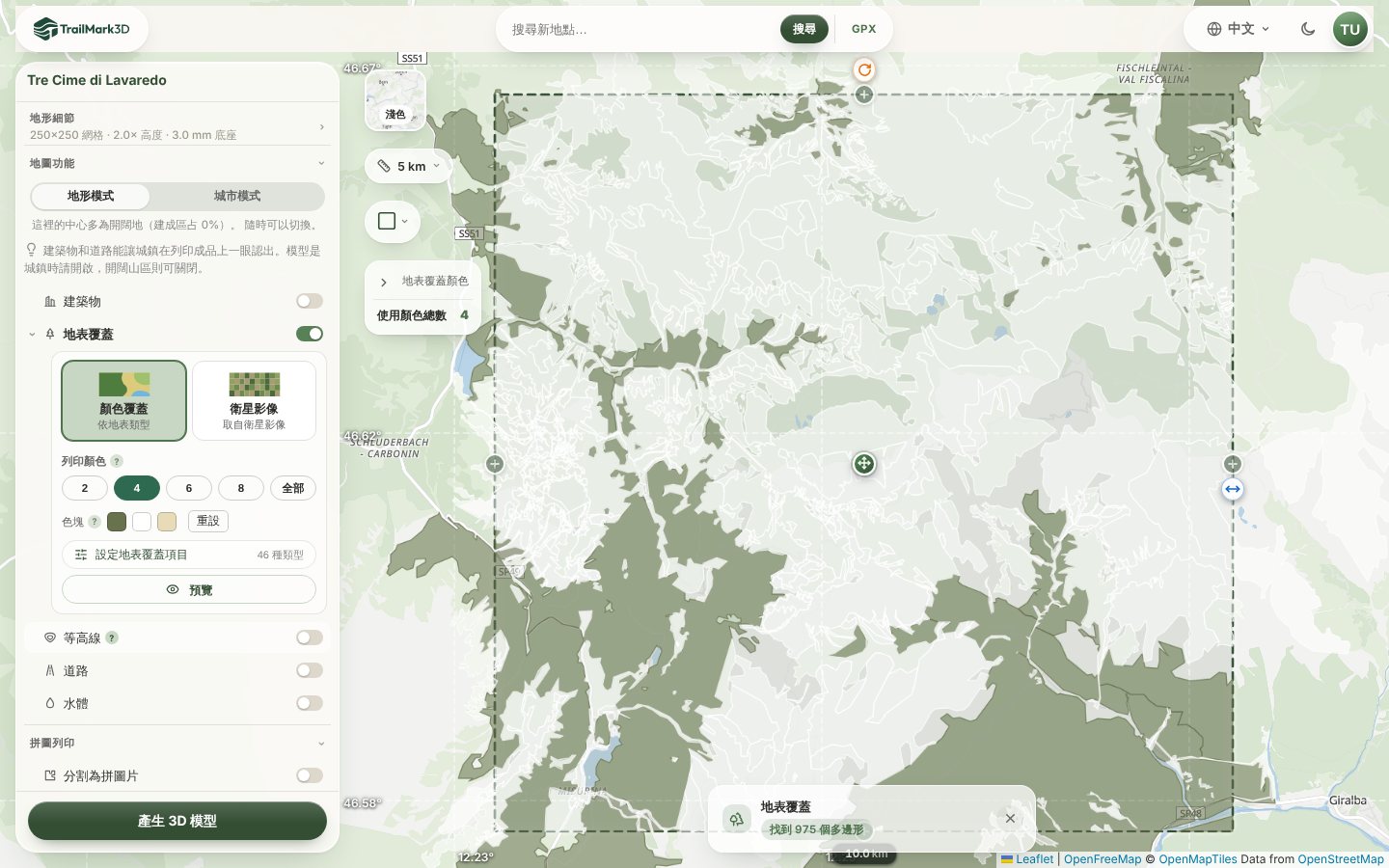
Task: Open the 5 km size dropdown
Action: tap(409, 166)
